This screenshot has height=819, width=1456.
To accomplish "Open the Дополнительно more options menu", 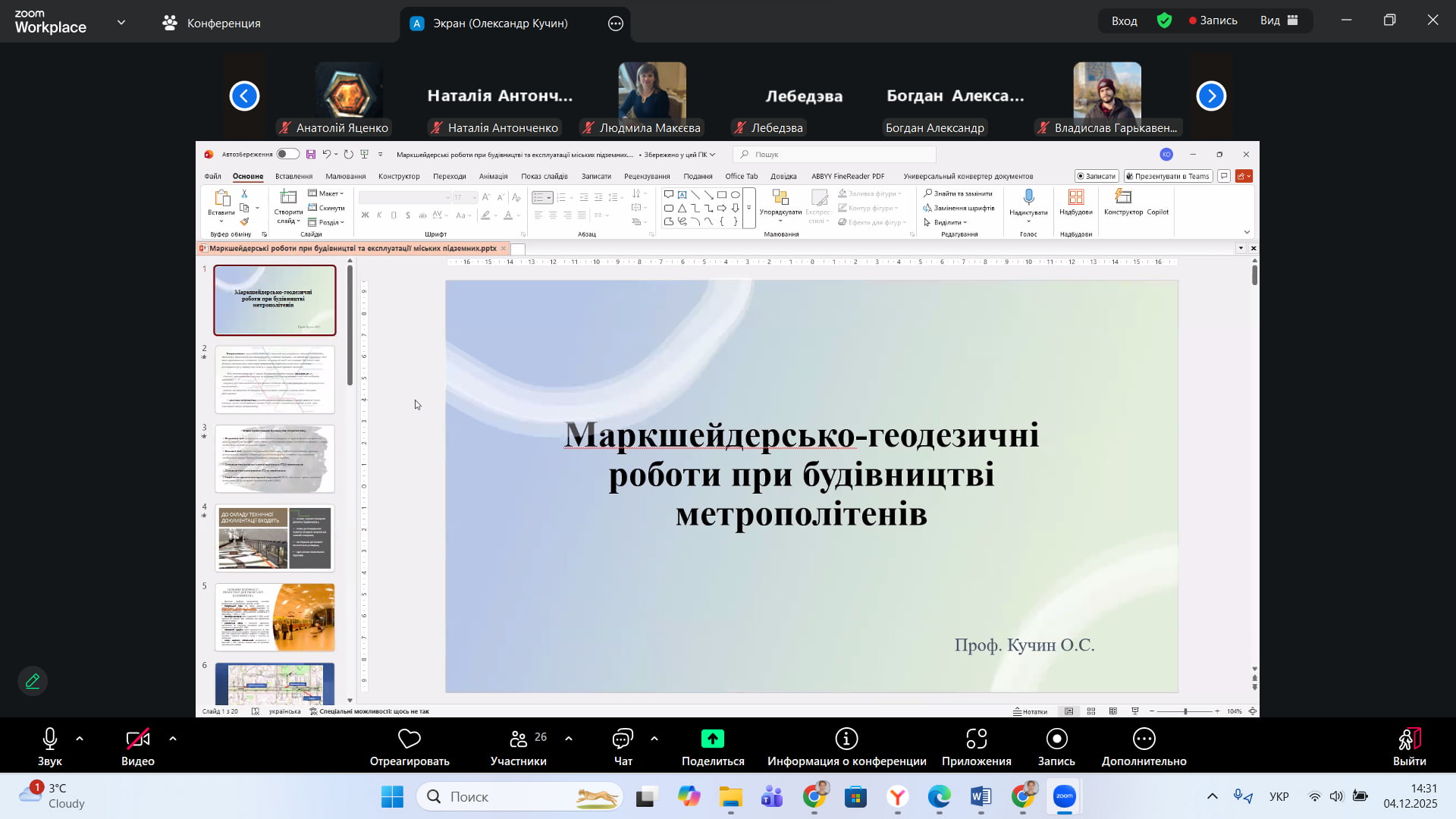I will coord(1144,739).
